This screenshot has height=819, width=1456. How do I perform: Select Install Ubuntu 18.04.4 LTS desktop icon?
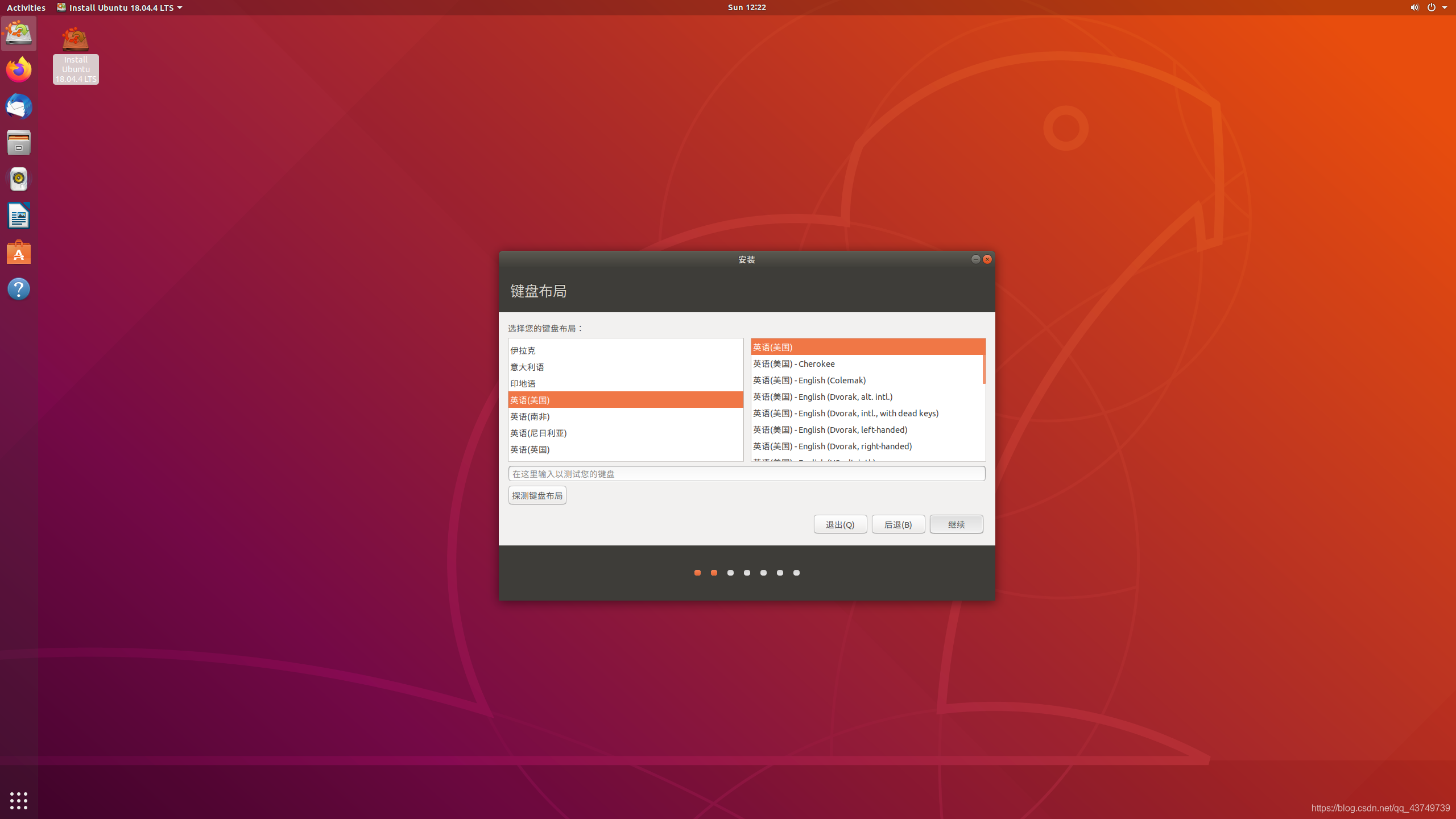pos(76,55)
